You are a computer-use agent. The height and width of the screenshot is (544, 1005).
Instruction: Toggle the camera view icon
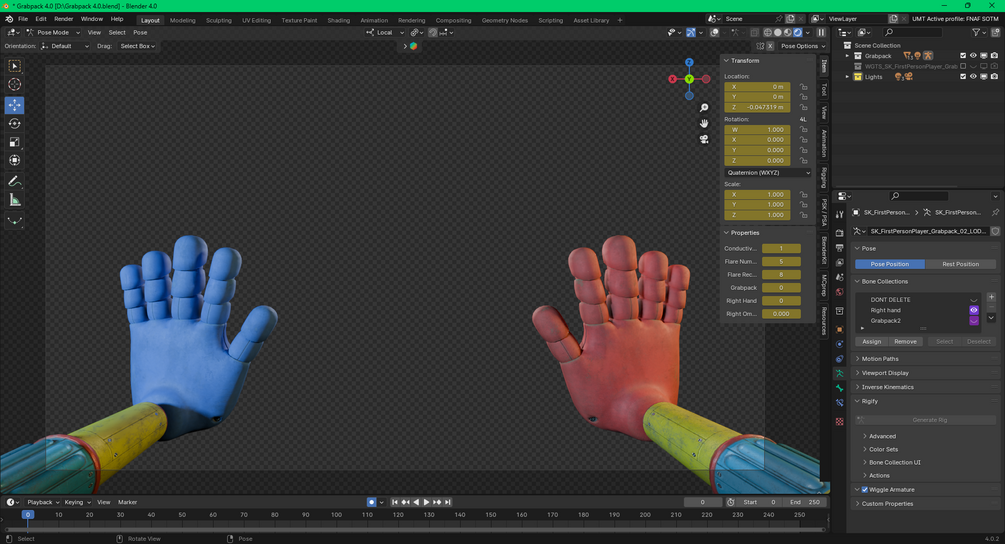pos(704,139)
